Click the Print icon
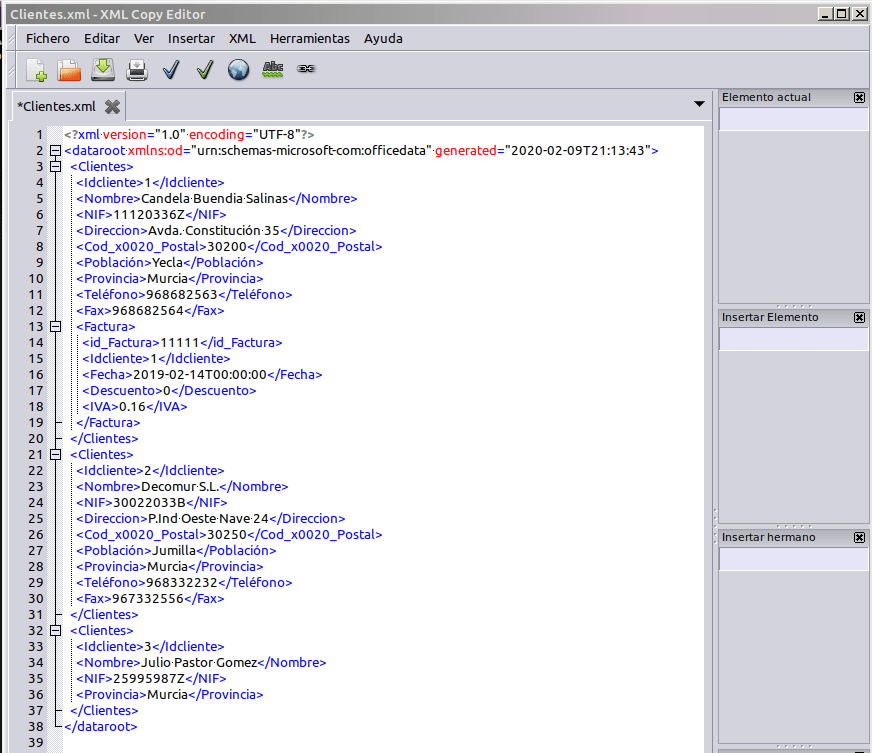872x753 pixels. click(x=137, y=69)
